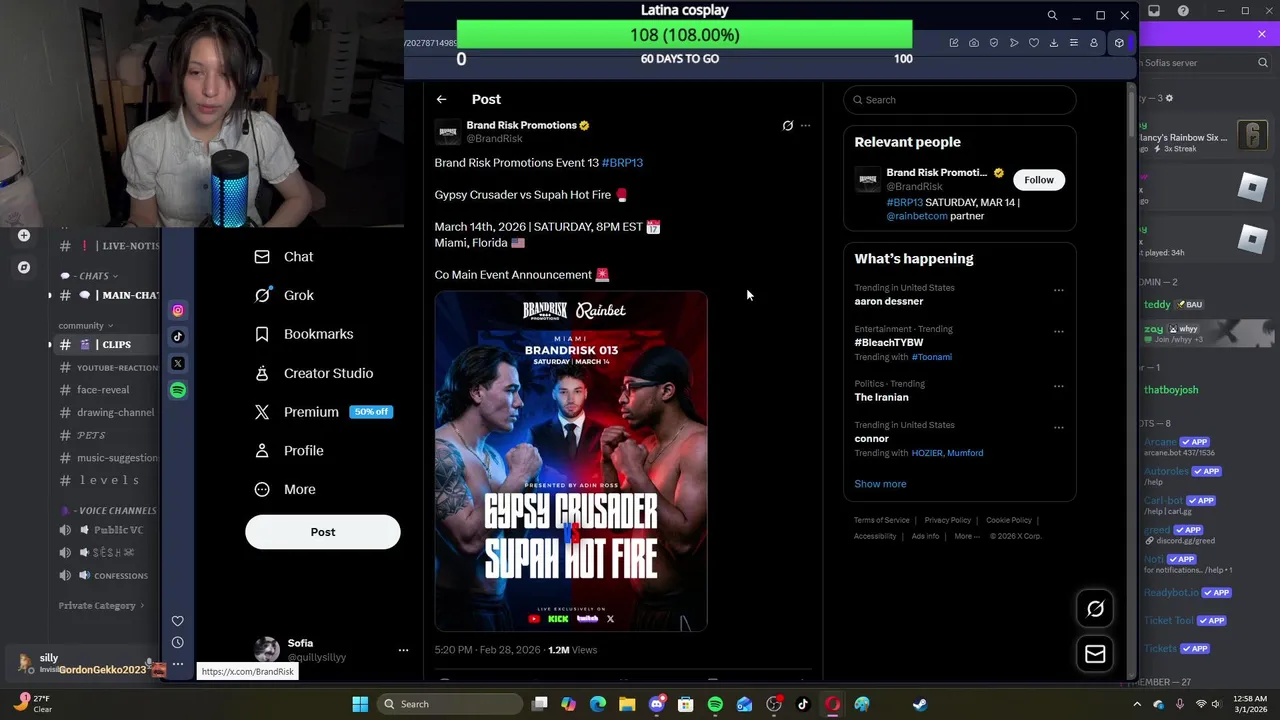Open Spotify from the Windows taskbar
Screen dimensions: 1280x720
pyautogui.click(x=715, y=704)
